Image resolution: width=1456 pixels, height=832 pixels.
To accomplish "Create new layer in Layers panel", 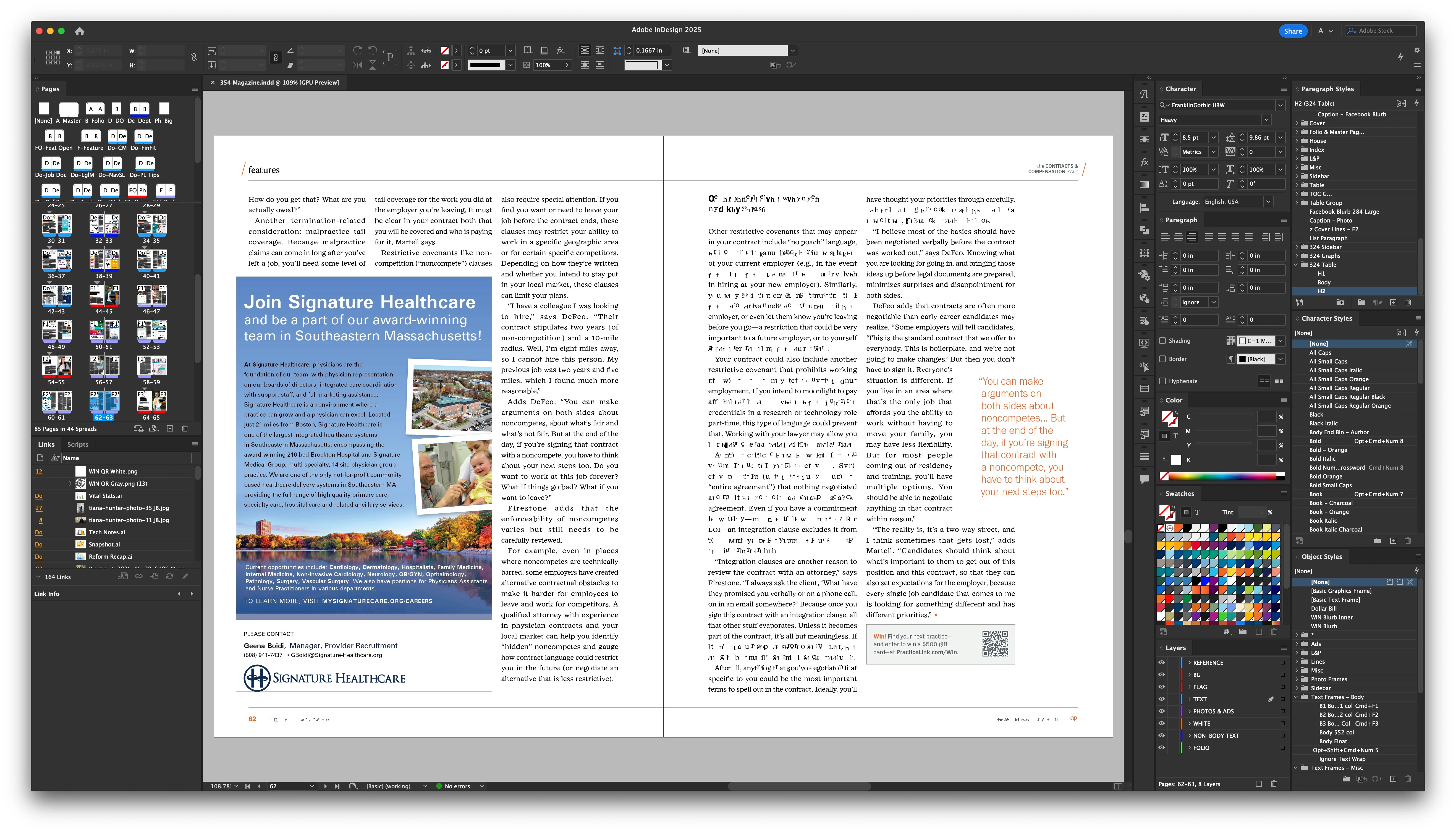I will pyautogui.click(x=1258, y=784).
